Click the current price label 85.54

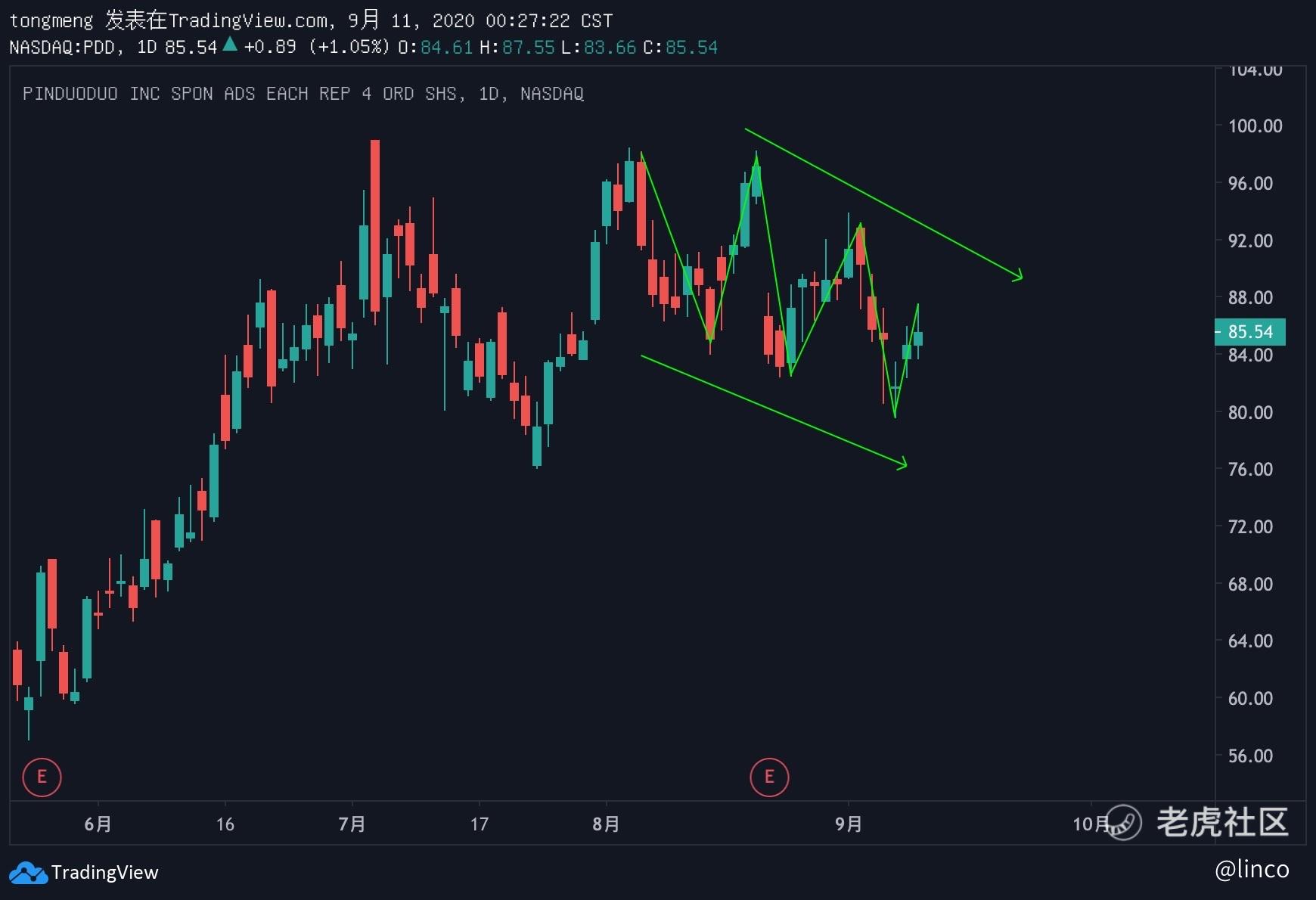1249,332
